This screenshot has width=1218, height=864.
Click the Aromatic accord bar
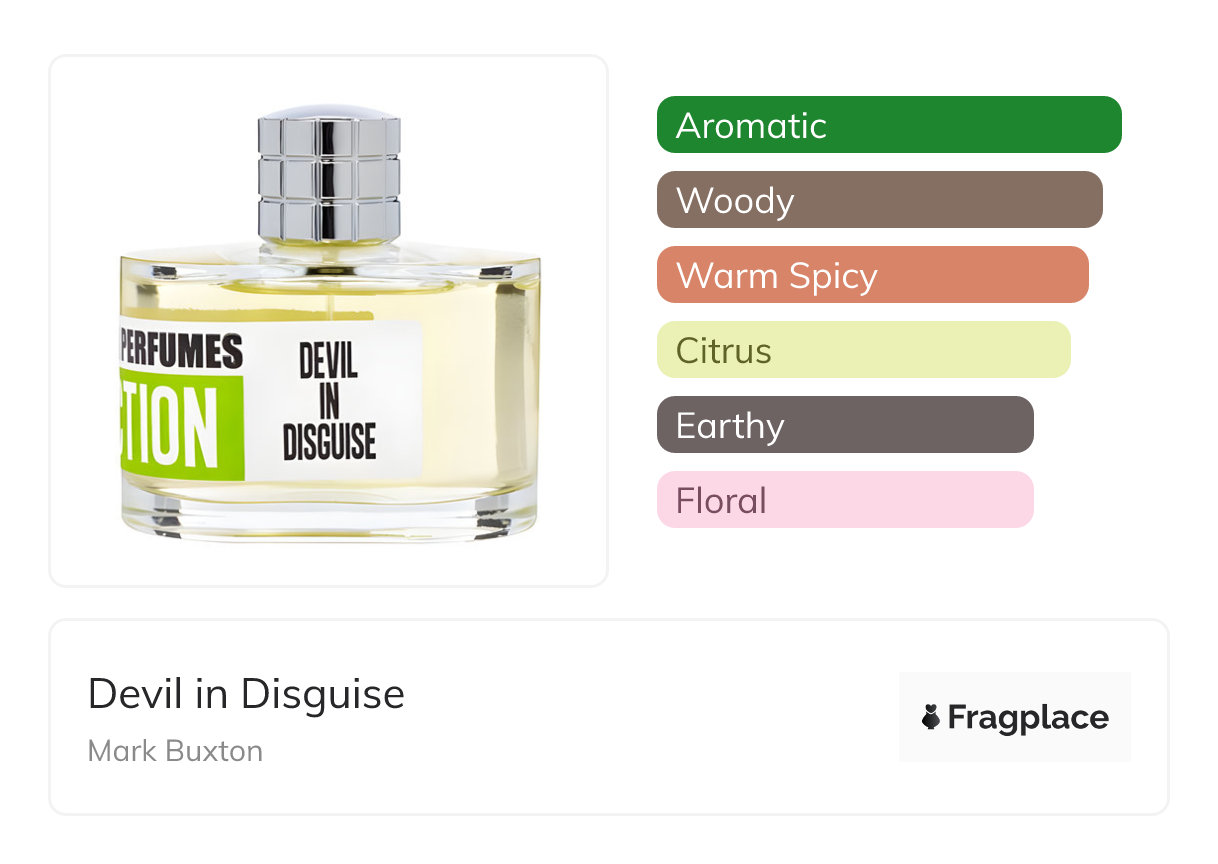[x=889, y=125]
